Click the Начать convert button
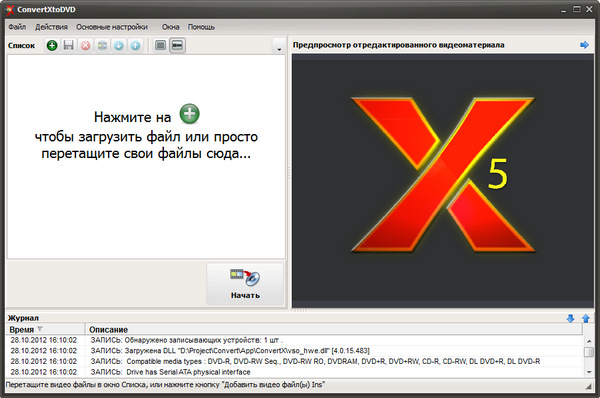Viewport: 600px width, 398px height. (245, 284)
